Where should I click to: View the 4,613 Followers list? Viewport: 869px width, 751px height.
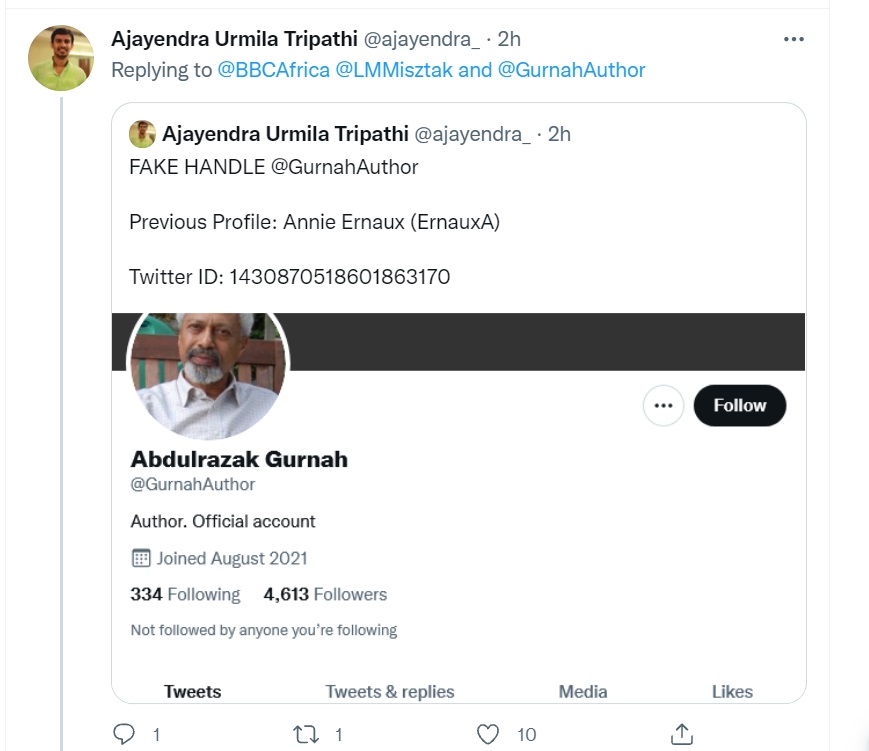[325, 594]
